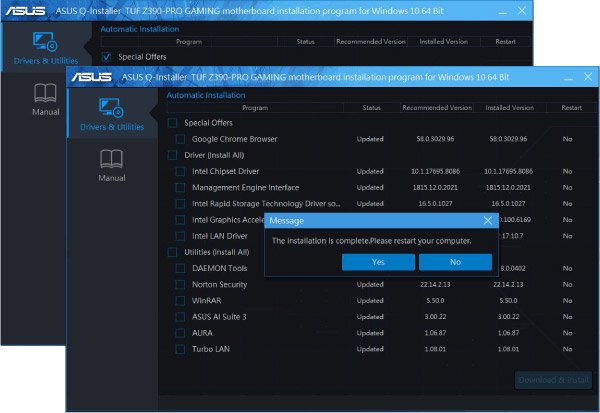The width and height of the screenshot is (600, 413).
Task: Click Updated status for Intel Chipset Driver
Action: tap(370, 171)
